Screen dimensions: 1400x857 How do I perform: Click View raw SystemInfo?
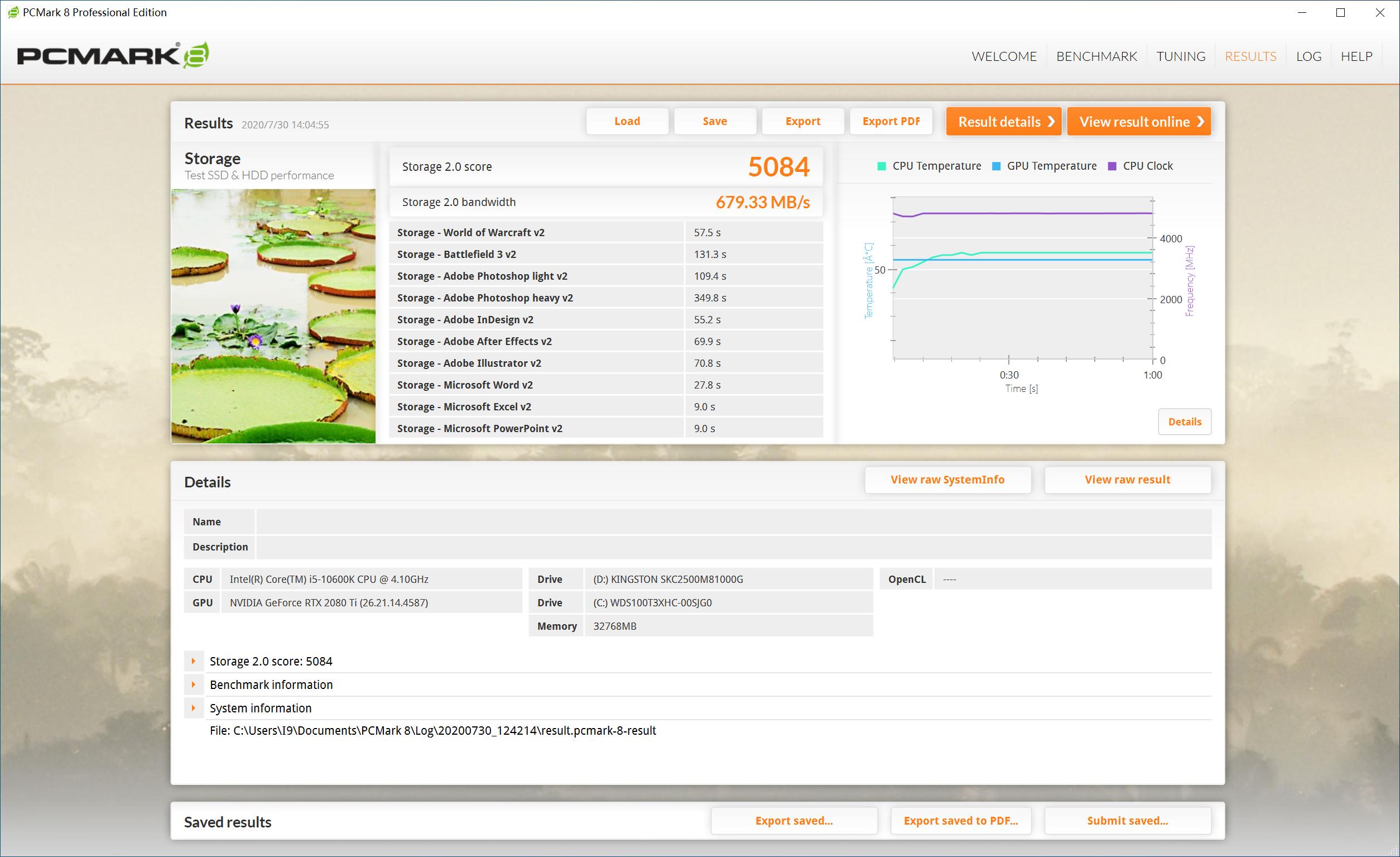(x=947, y=480)
